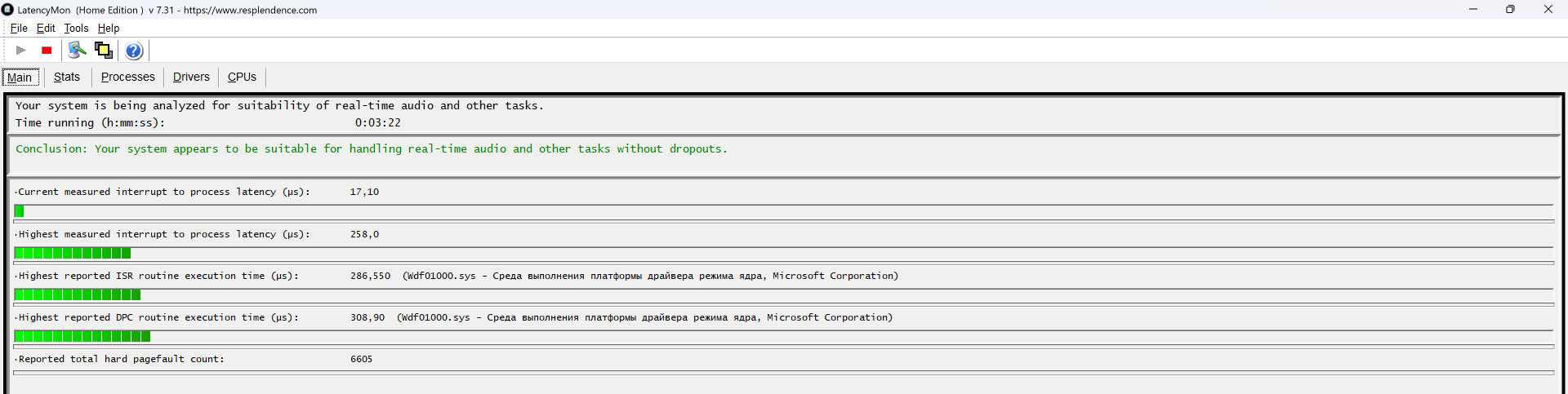Click the highest DPC routine execution bar

click(x=82, y=336)
